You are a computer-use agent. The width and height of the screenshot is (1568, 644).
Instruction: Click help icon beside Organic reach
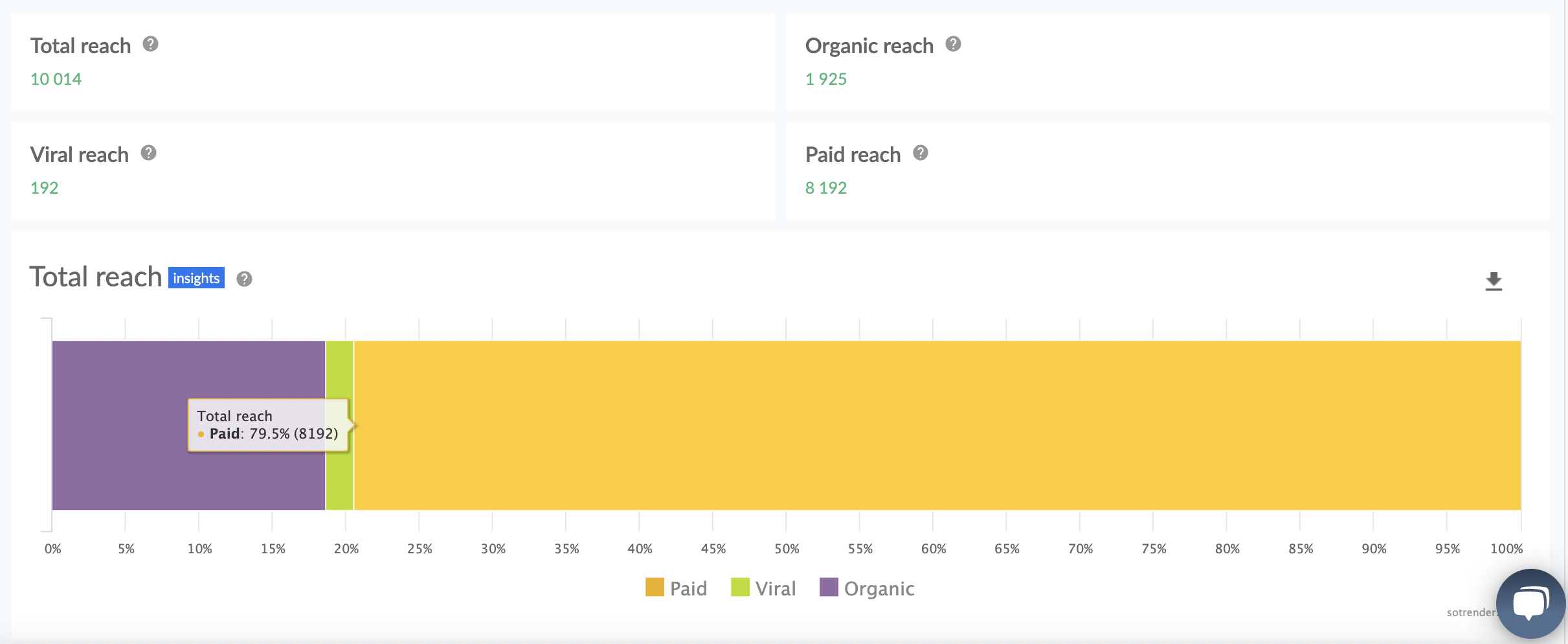click(x=953, y=44)
